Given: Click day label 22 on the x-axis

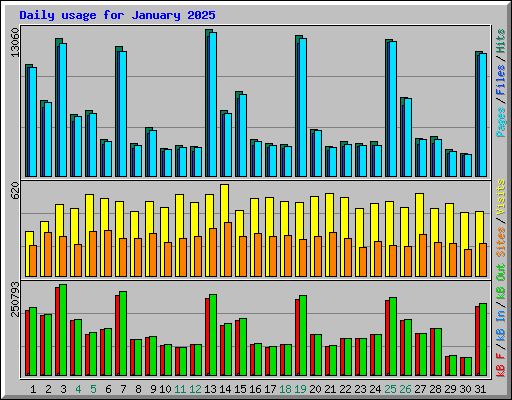Looking at the screenshot, I should click(x=345, y=389).
